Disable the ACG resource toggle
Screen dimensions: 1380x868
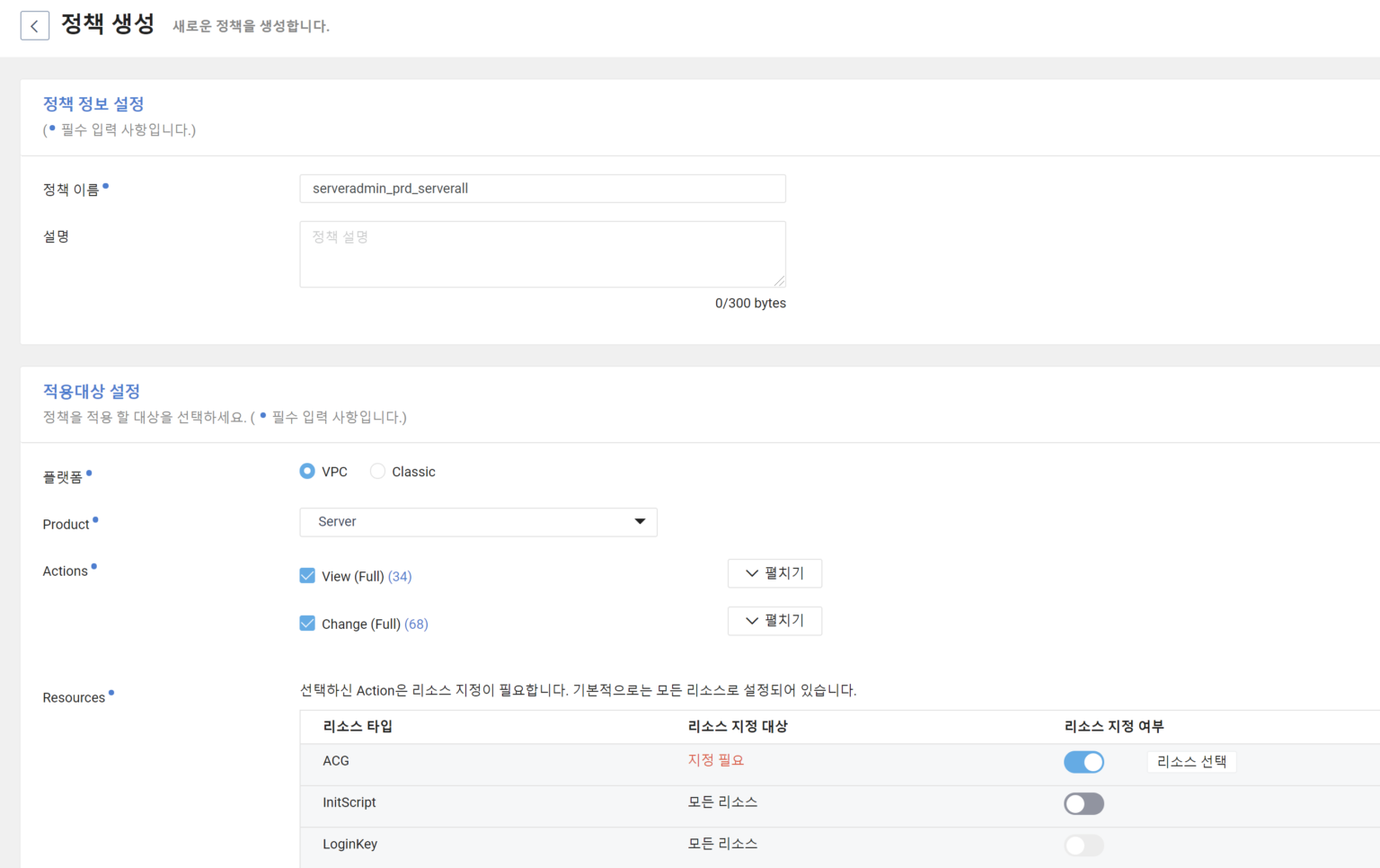[x=1084, y=761]
